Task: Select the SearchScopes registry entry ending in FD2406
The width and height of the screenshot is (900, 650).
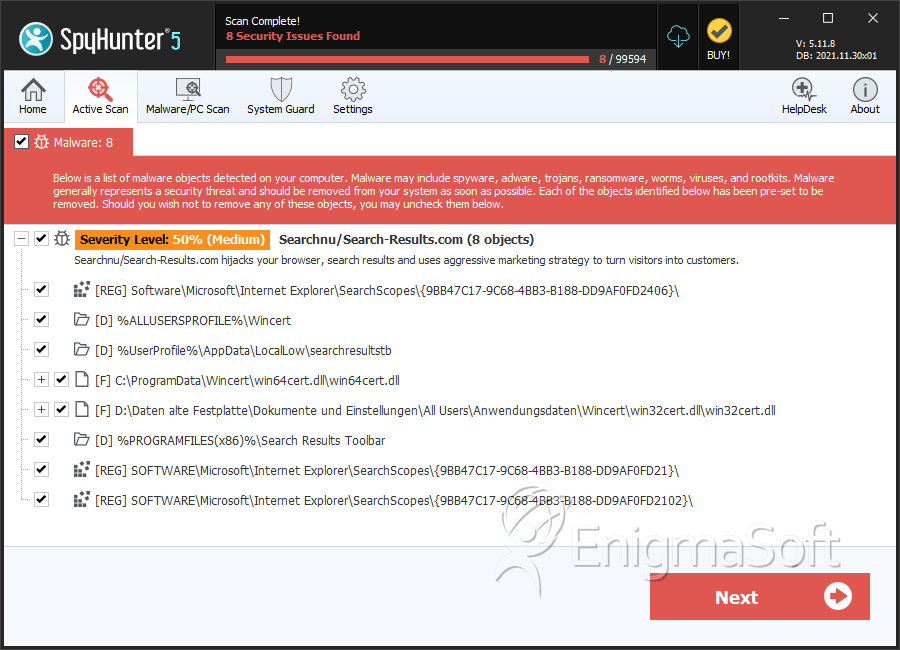Action: point(387,290)
